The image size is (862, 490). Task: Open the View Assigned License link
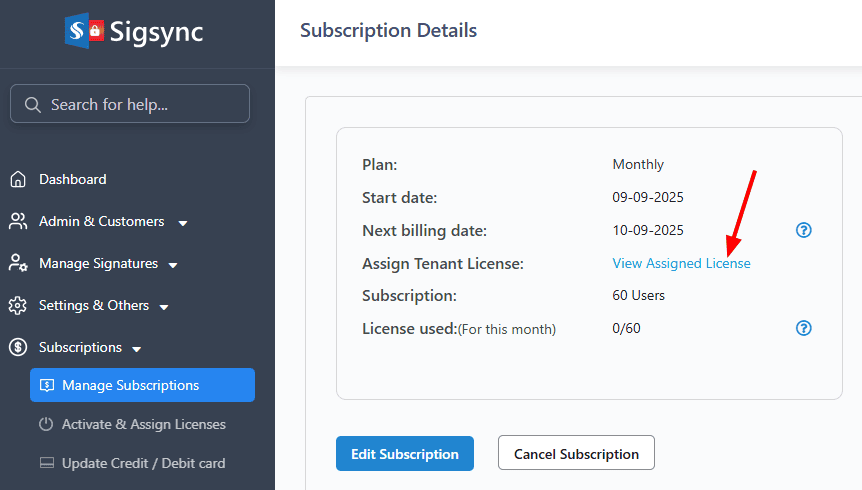point(681,263)
